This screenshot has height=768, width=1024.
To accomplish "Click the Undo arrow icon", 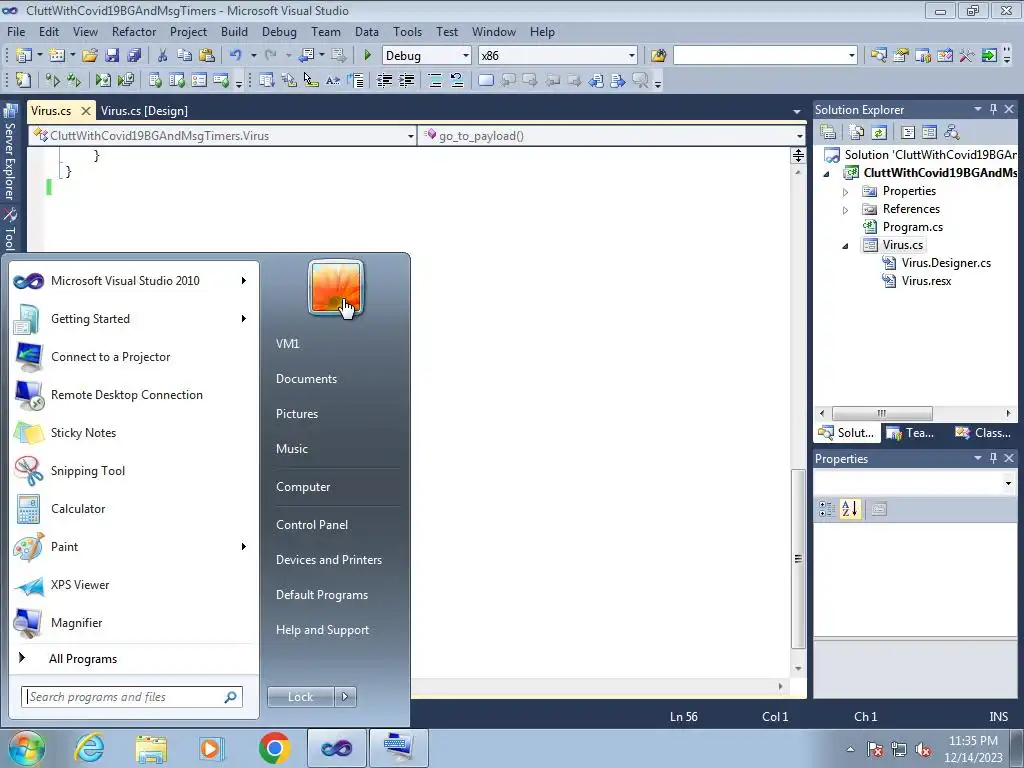I will click(235, 56).
